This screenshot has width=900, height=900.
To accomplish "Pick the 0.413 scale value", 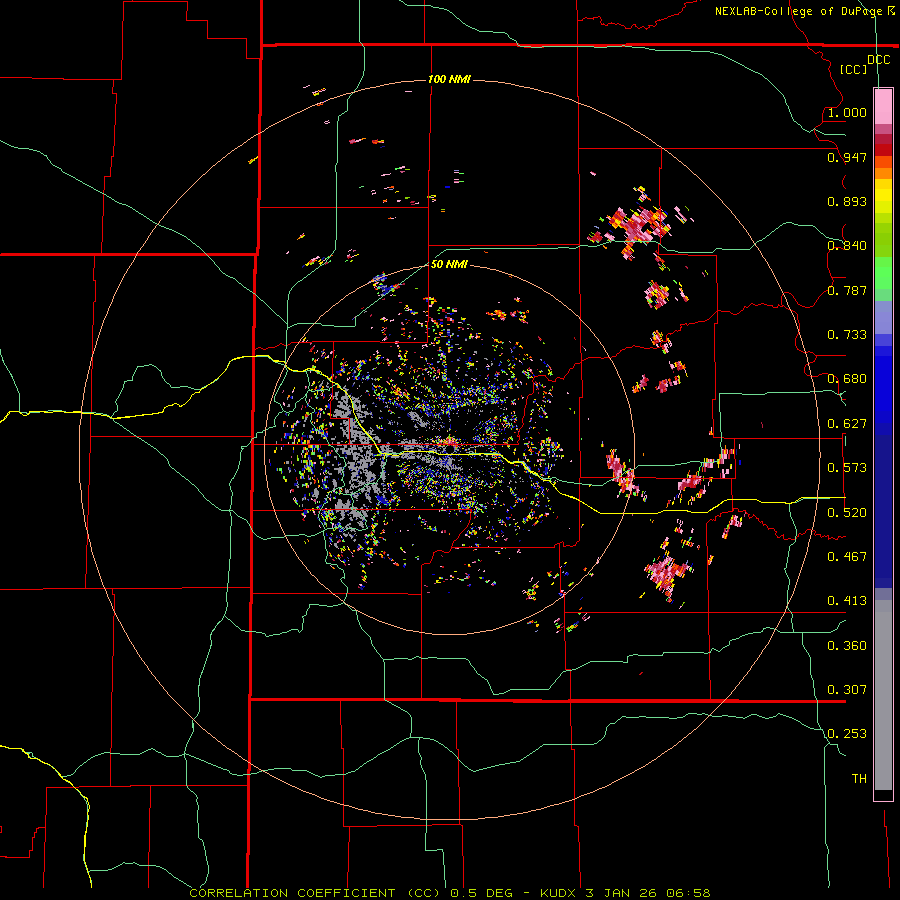I will (847, 601).
